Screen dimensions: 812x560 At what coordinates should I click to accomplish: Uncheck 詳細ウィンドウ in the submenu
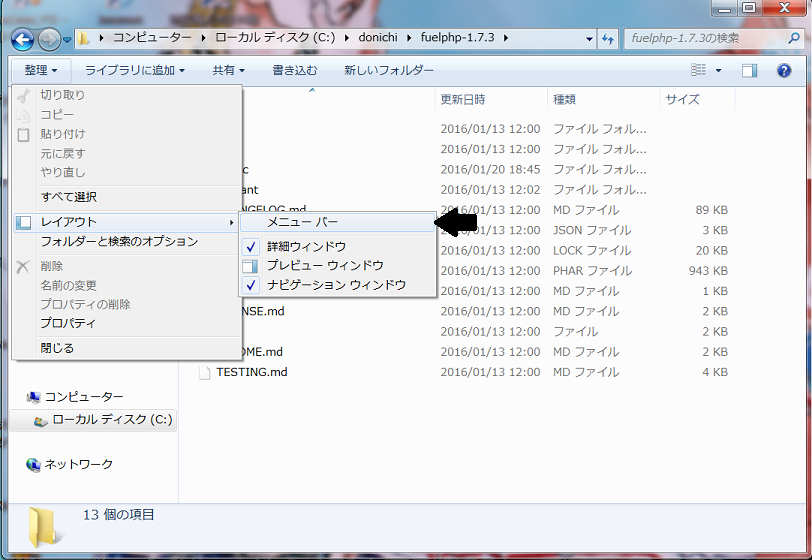[x=337, y=247]
